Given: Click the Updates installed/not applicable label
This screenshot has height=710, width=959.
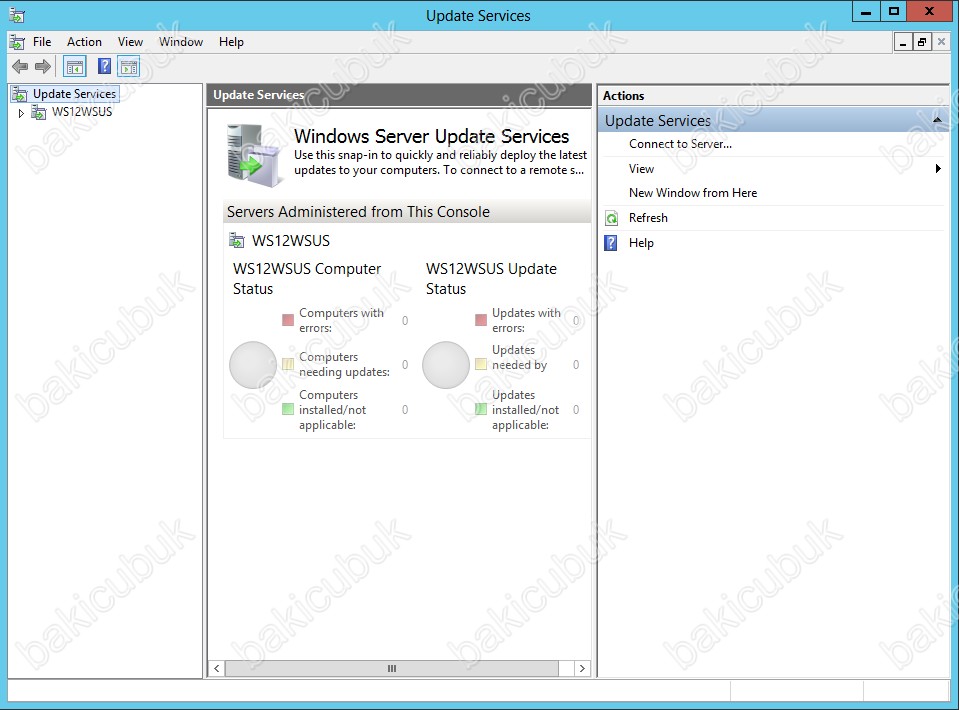Looking at the screenshot, I should pos(525,410).
